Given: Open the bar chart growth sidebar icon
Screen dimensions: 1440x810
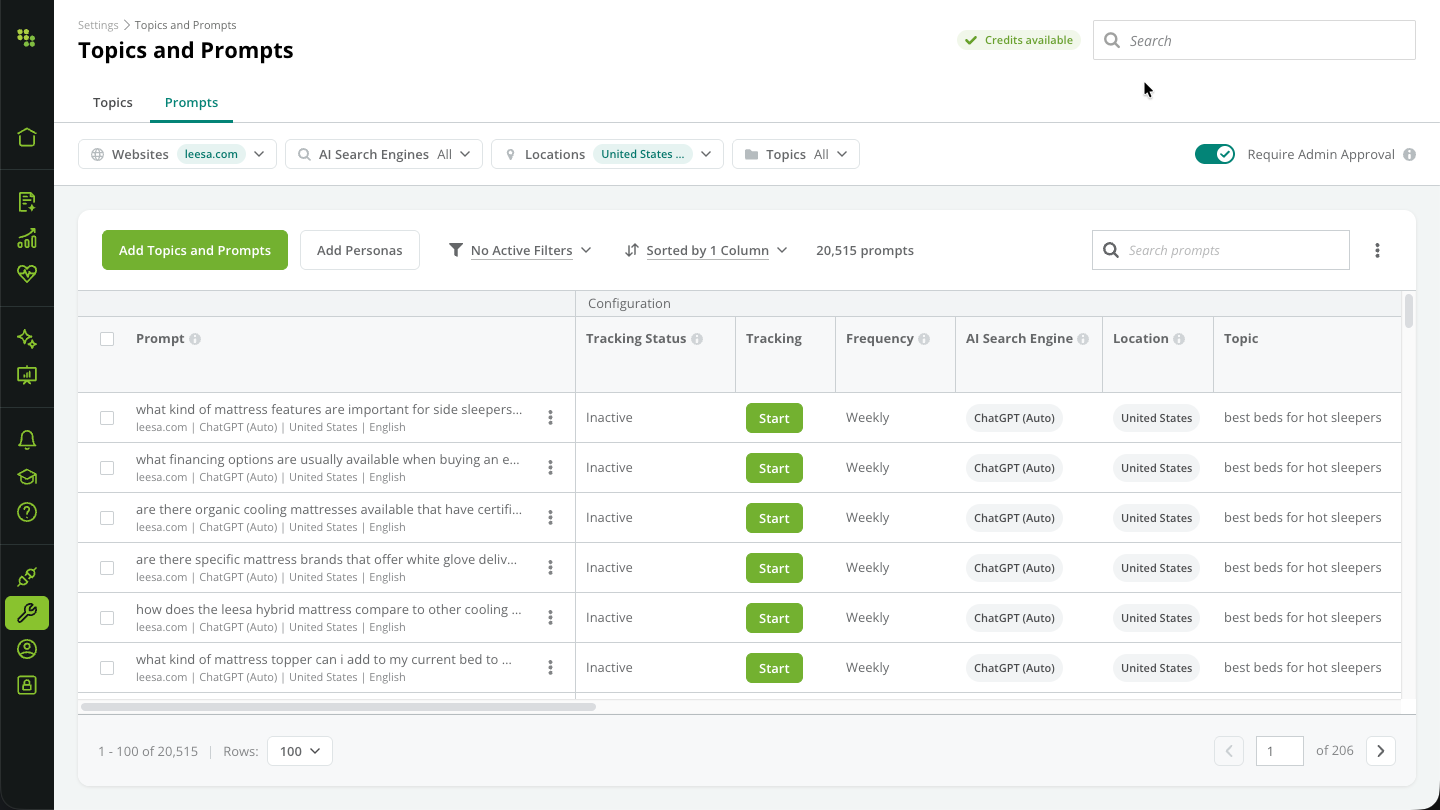Looking at the screenshot, I should point(27,238).
